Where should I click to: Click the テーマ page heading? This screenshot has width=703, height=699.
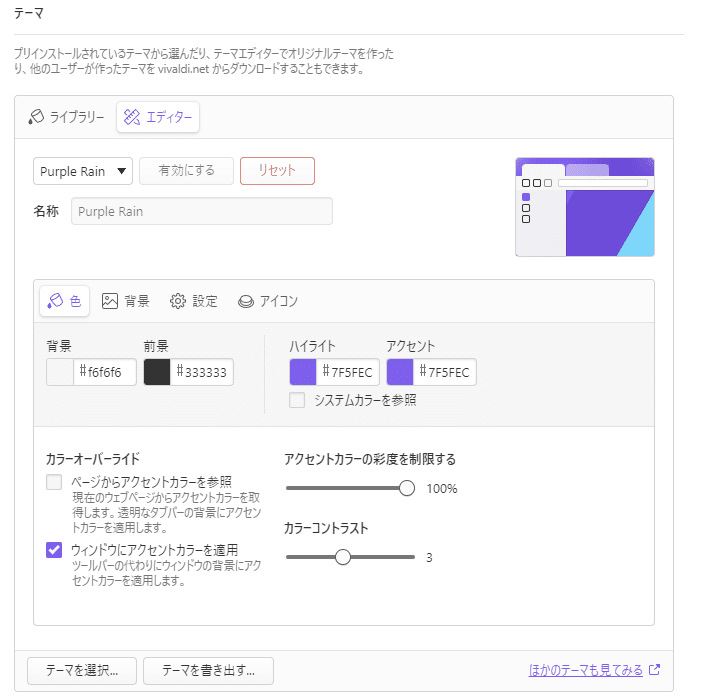[x=29, y=13]
